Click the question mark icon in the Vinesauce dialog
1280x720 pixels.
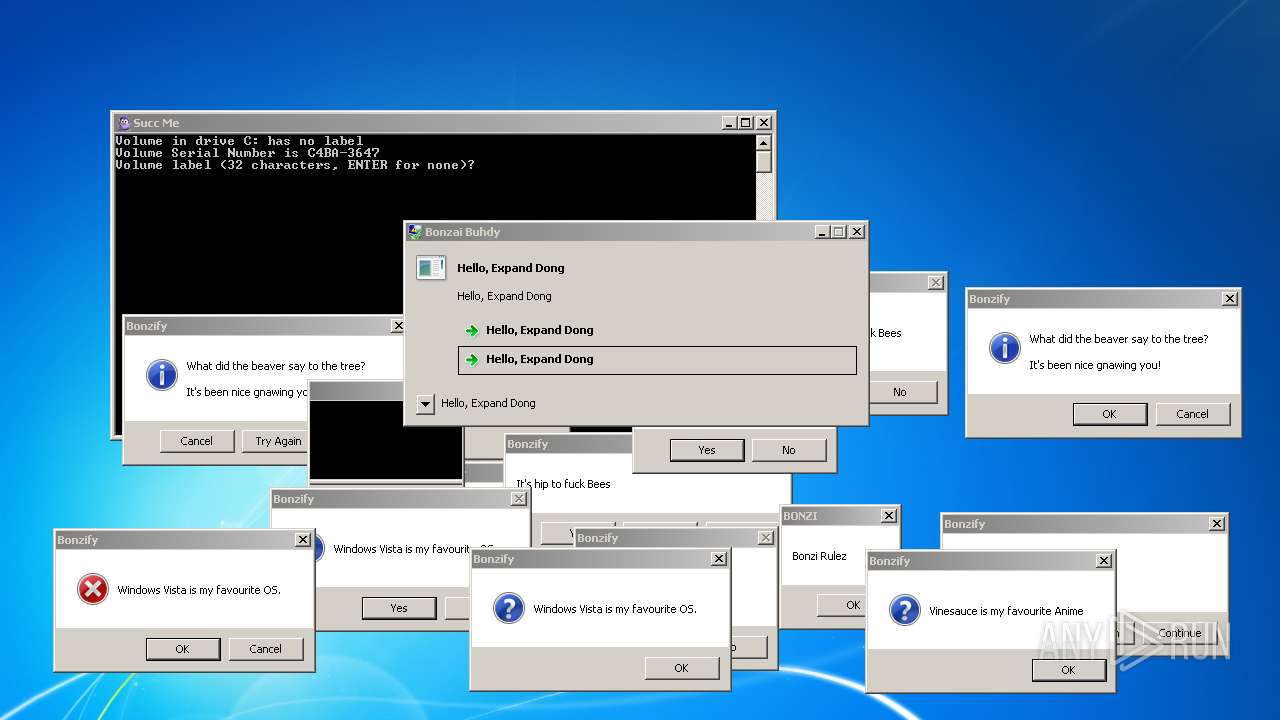905,610
